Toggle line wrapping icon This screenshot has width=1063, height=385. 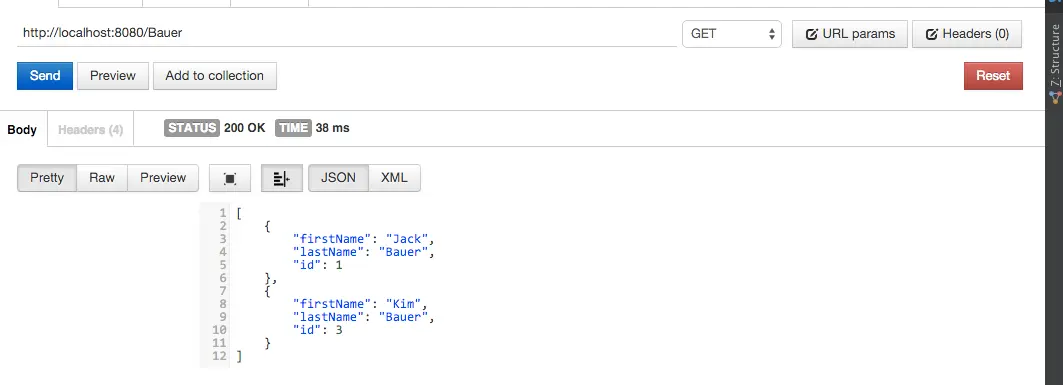coord(281,178)
